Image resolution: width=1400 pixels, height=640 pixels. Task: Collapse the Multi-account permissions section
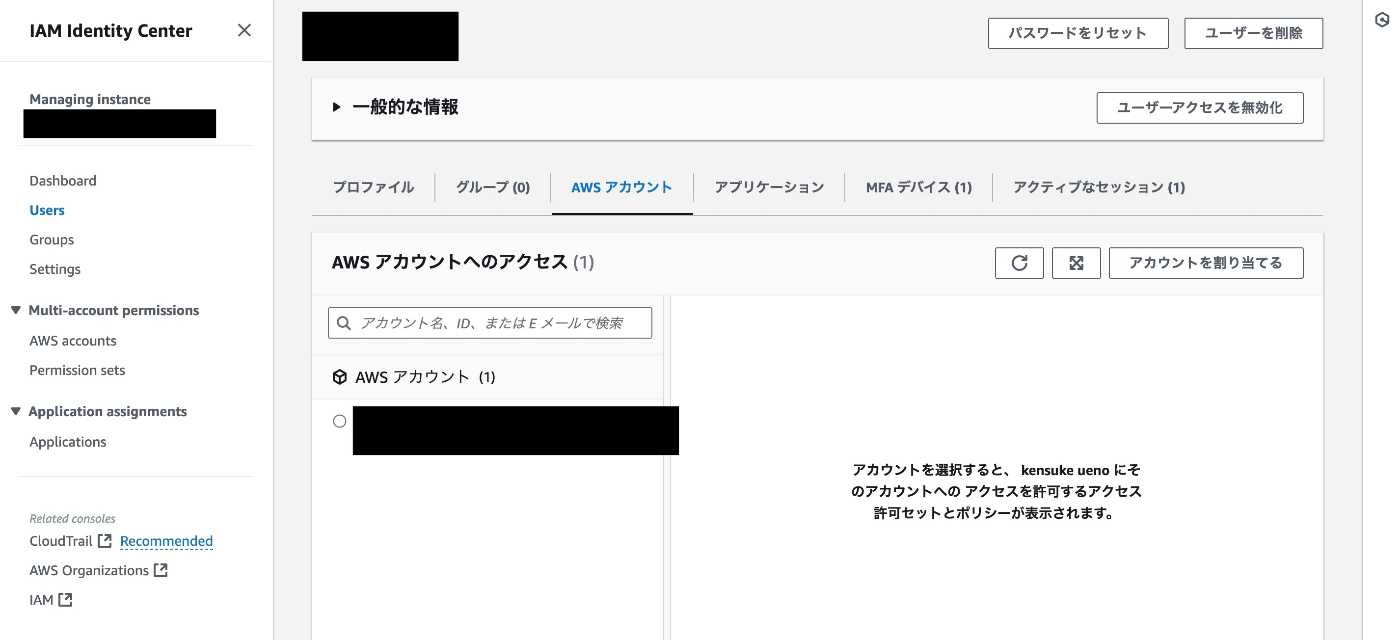tap(16, 310)
